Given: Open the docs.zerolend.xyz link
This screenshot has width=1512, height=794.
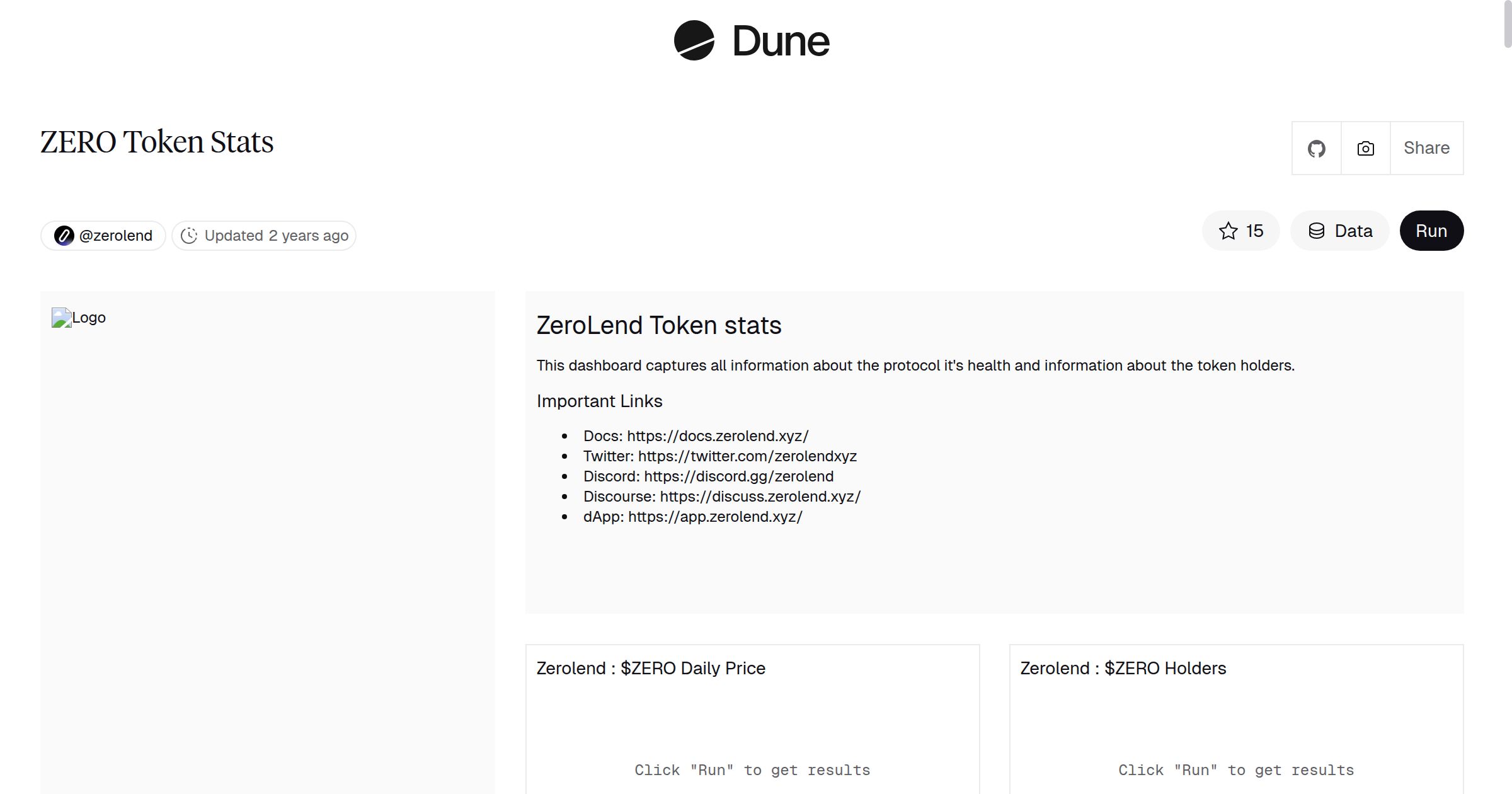Looking at the screenshot, I should coord(716,435).
